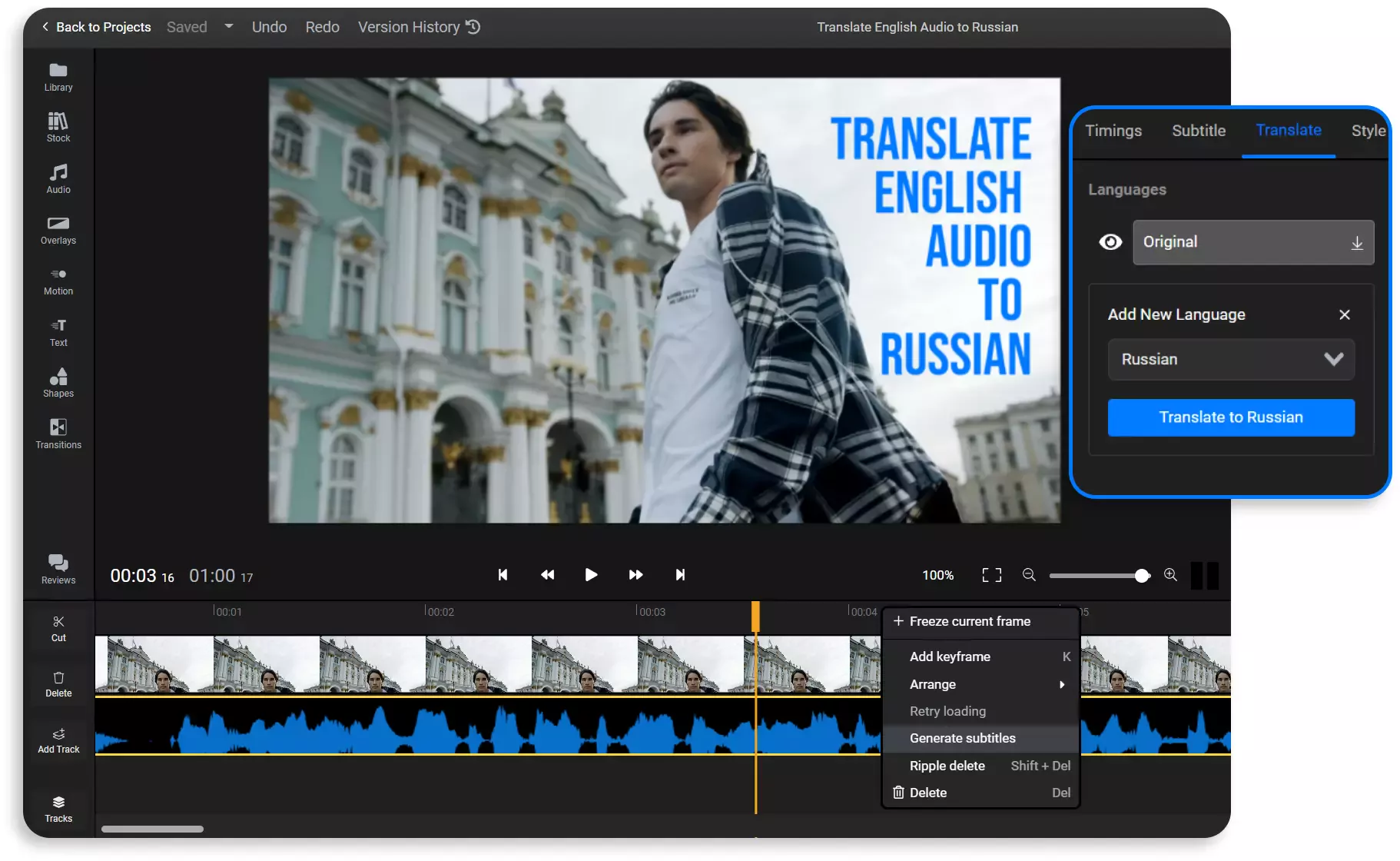Enable the Tracks panel

58,807
